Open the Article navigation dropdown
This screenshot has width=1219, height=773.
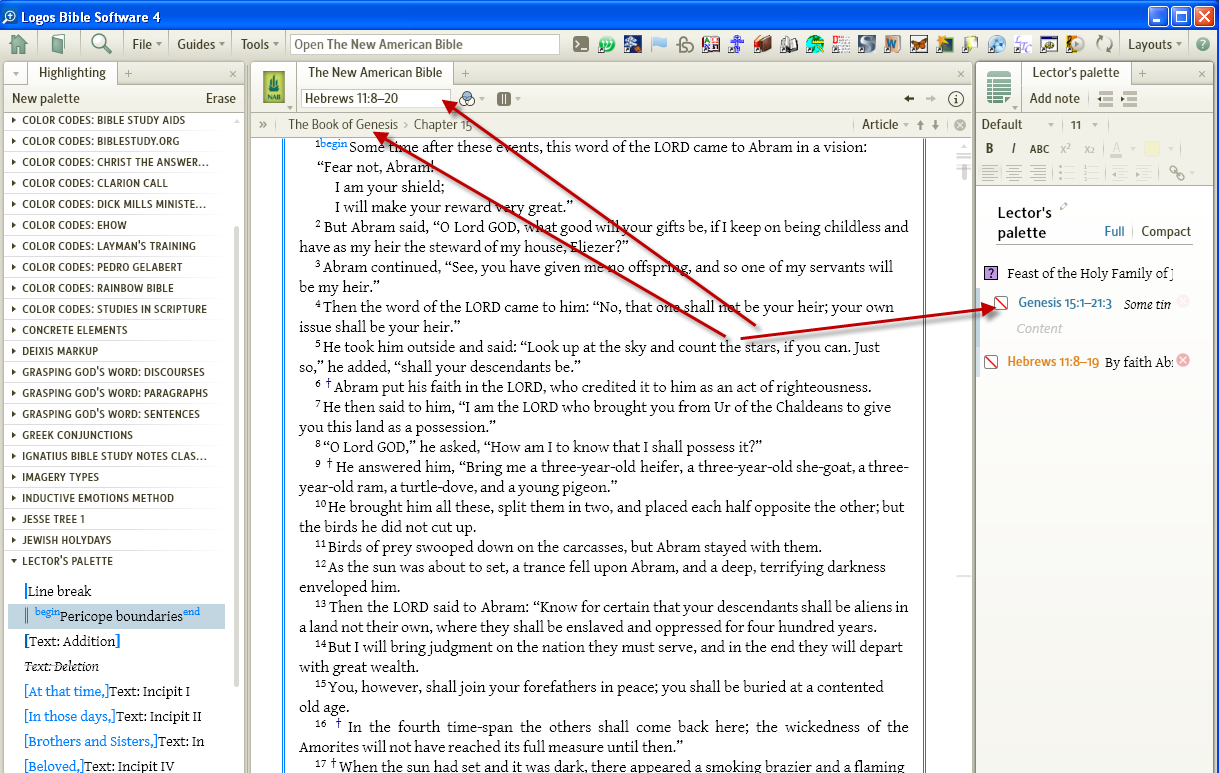click(885, 125)
